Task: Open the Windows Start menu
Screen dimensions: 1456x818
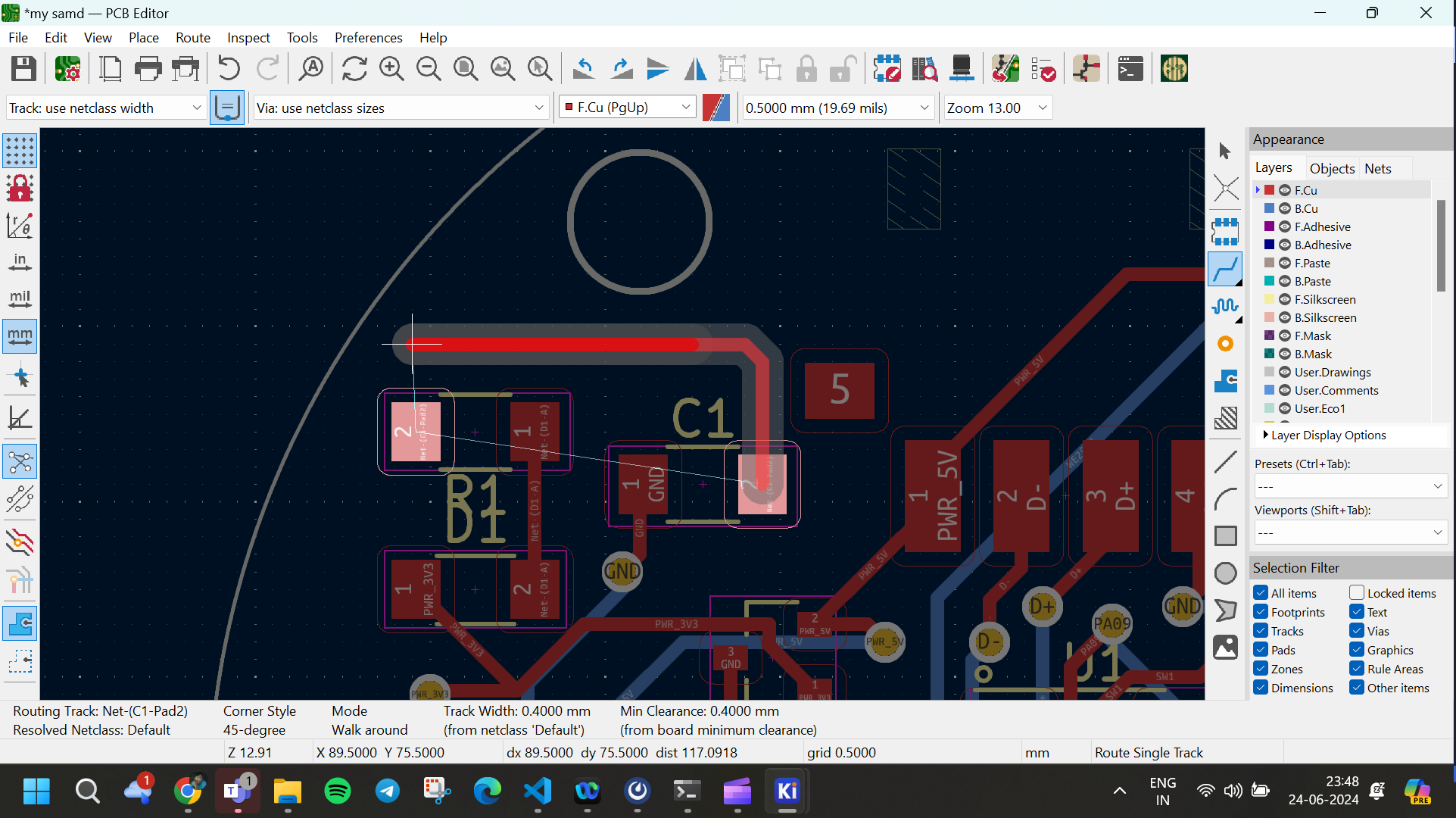Action: click(x=36, y=791)
